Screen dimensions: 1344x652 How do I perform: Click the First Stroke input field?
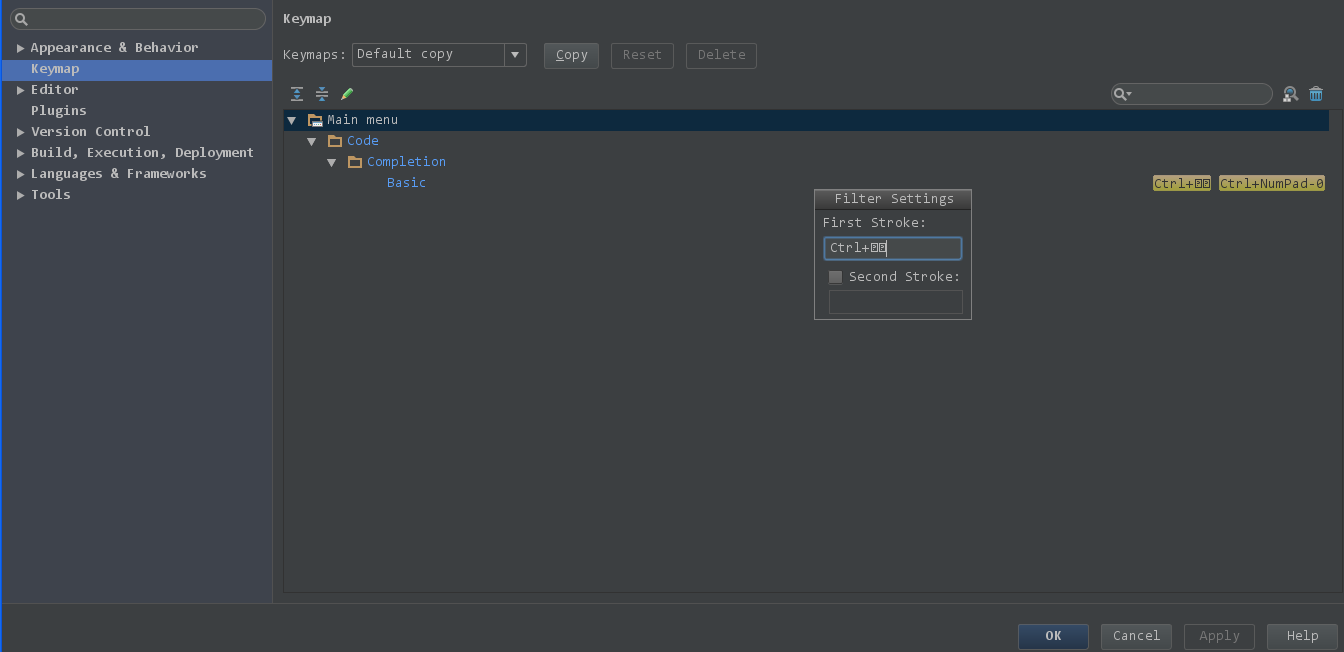(893, 248)
